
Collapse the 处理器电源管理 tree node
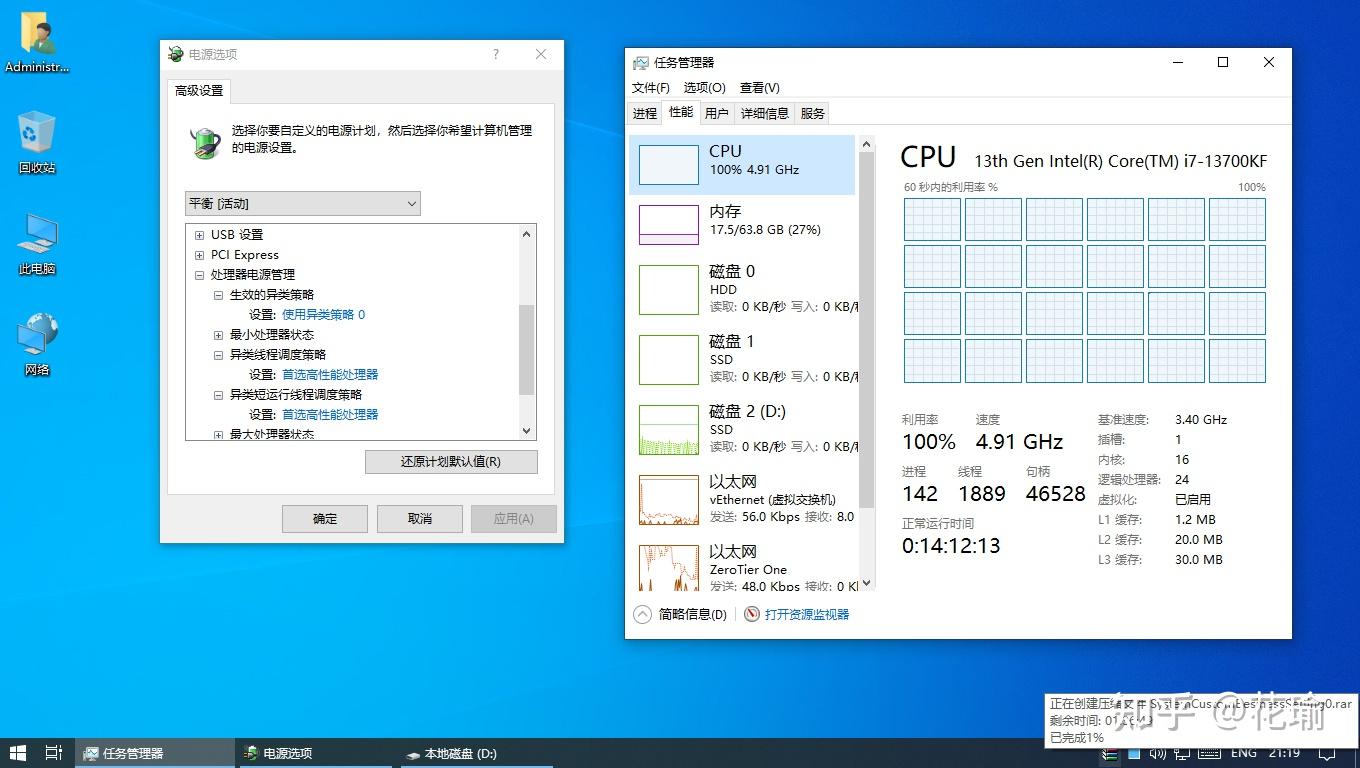pyautogui.click(x=199, y=274)
